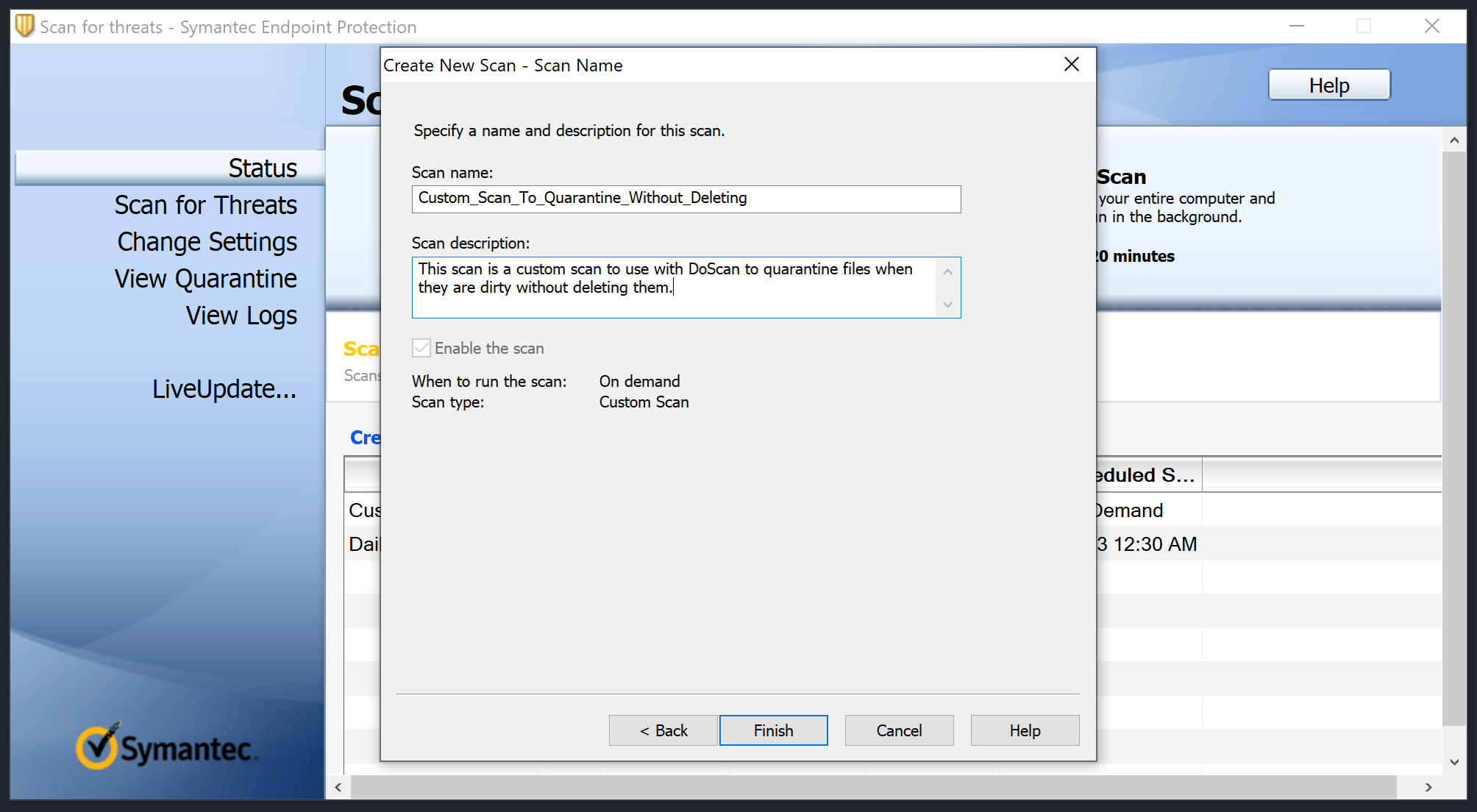Click Help inside the Create New Scan dialog
This screenshot has width=1477, height=812.
[x=1025, y=730]
